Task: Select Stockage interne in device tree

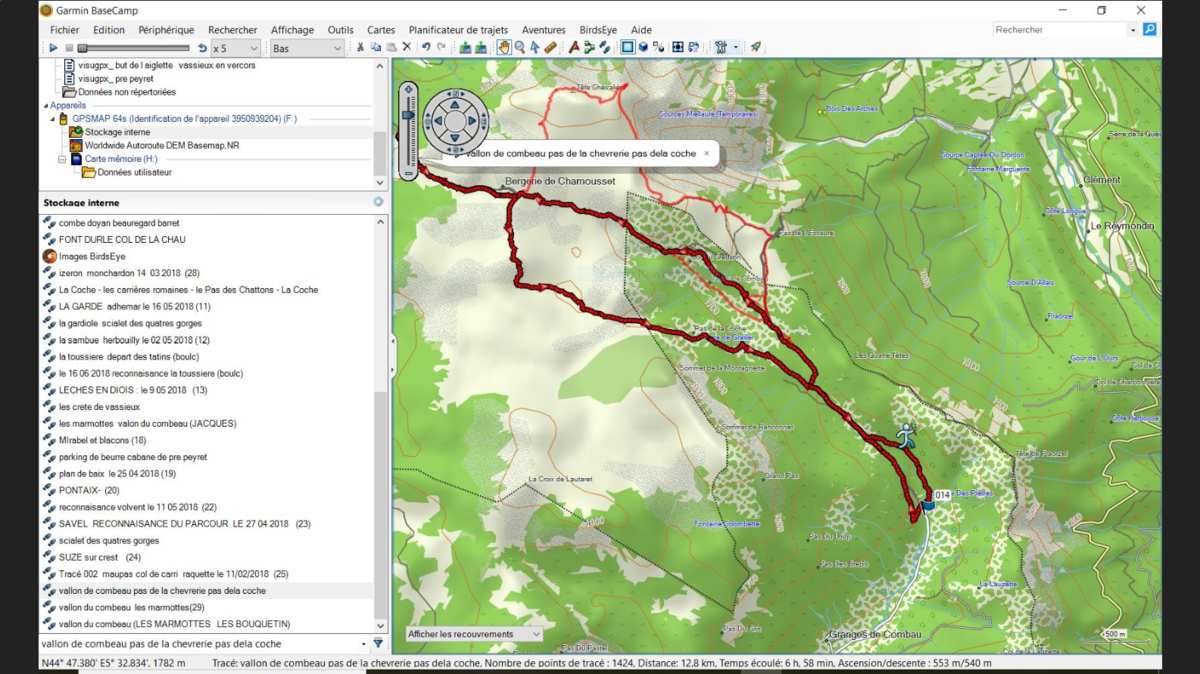Action: (x=117, y=132)
